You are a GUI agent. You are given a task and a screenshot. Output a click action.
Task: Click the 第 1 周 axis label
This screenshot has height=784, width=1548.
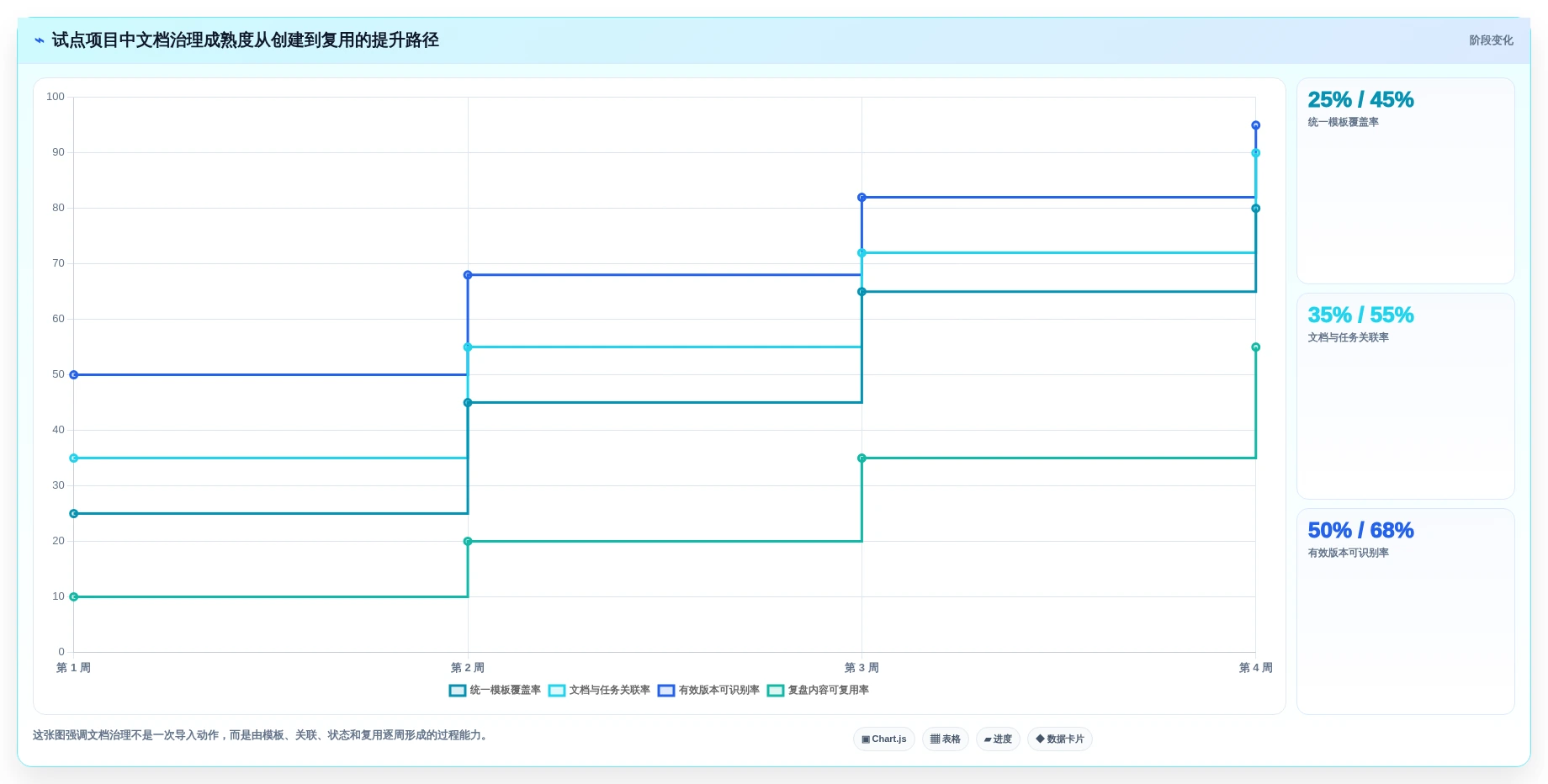tap(73, 668)
